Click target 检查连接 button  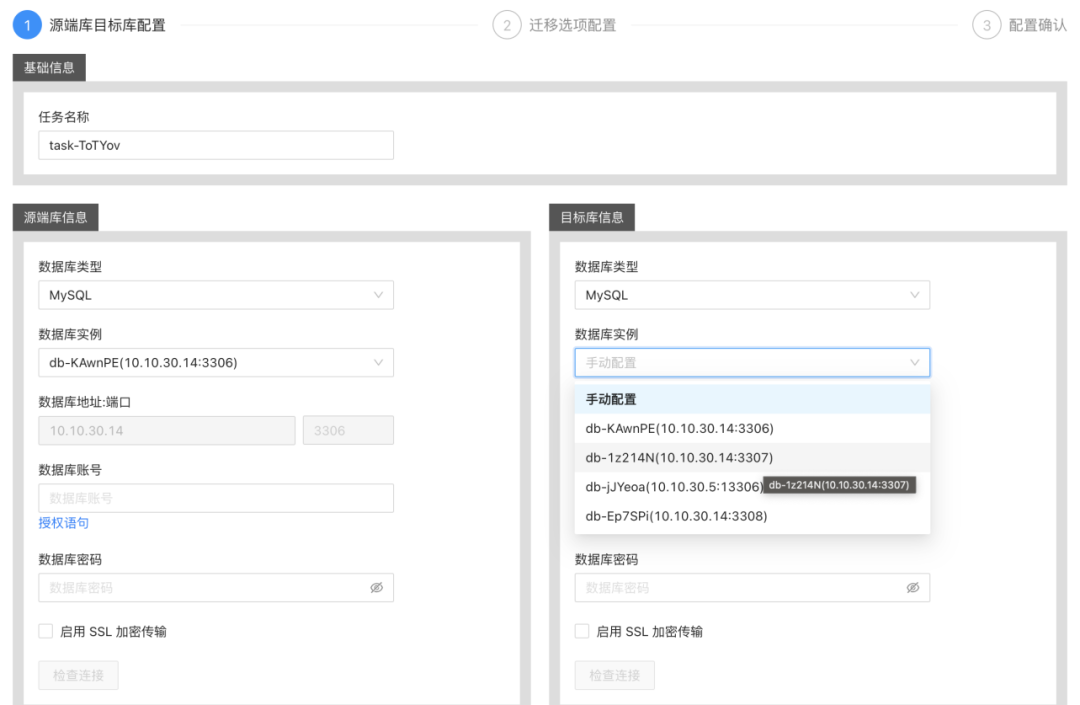[x=614, y=675]
